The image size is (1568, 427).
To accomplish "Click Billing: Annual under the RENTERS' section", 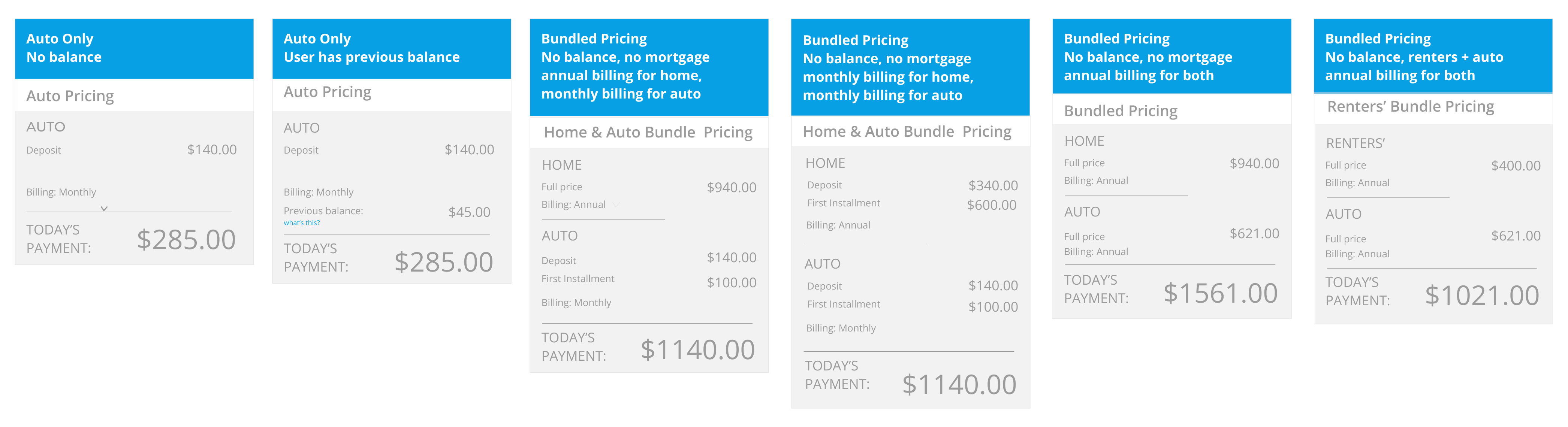I will click(x=1357, y=183).
